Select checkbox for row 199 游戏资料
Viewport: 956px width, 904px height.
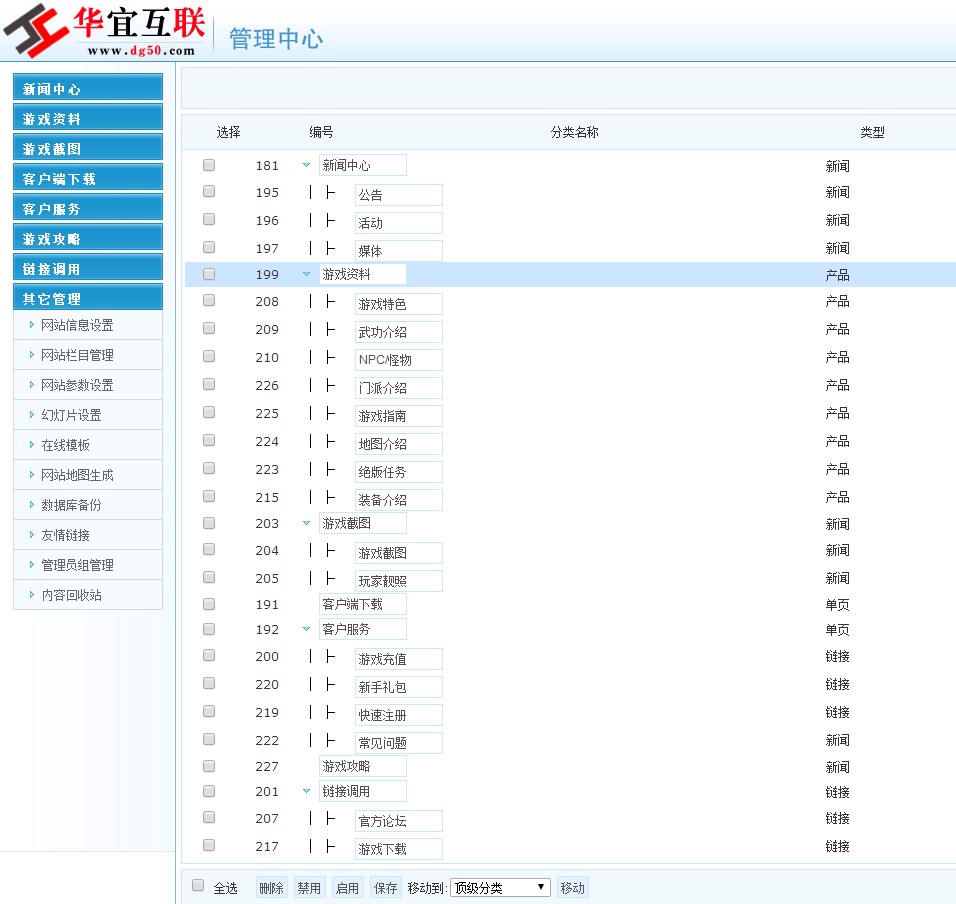209,274
